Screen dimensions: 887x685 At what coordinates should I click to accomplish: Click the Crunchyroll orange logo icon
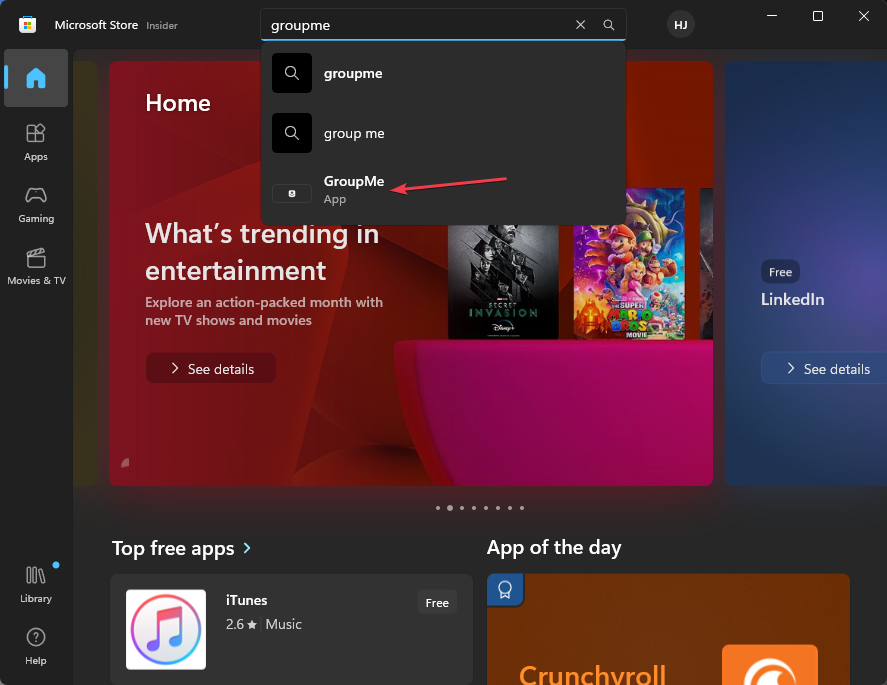click(x=770, y=665)
